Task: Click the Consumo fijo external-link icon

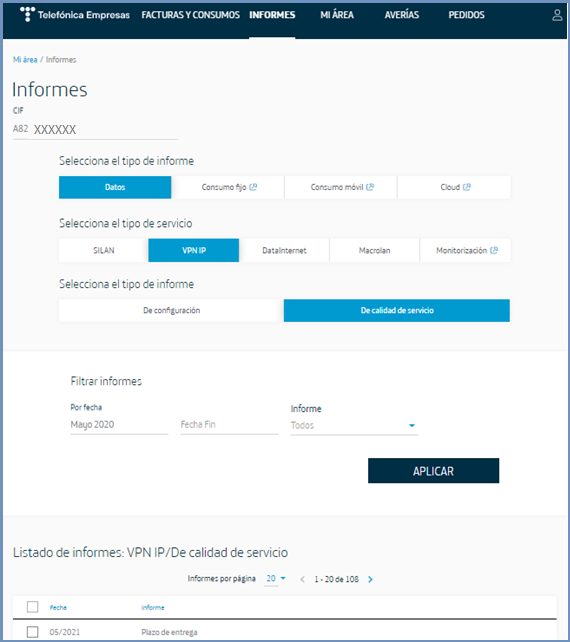Action: coord(253,187)
